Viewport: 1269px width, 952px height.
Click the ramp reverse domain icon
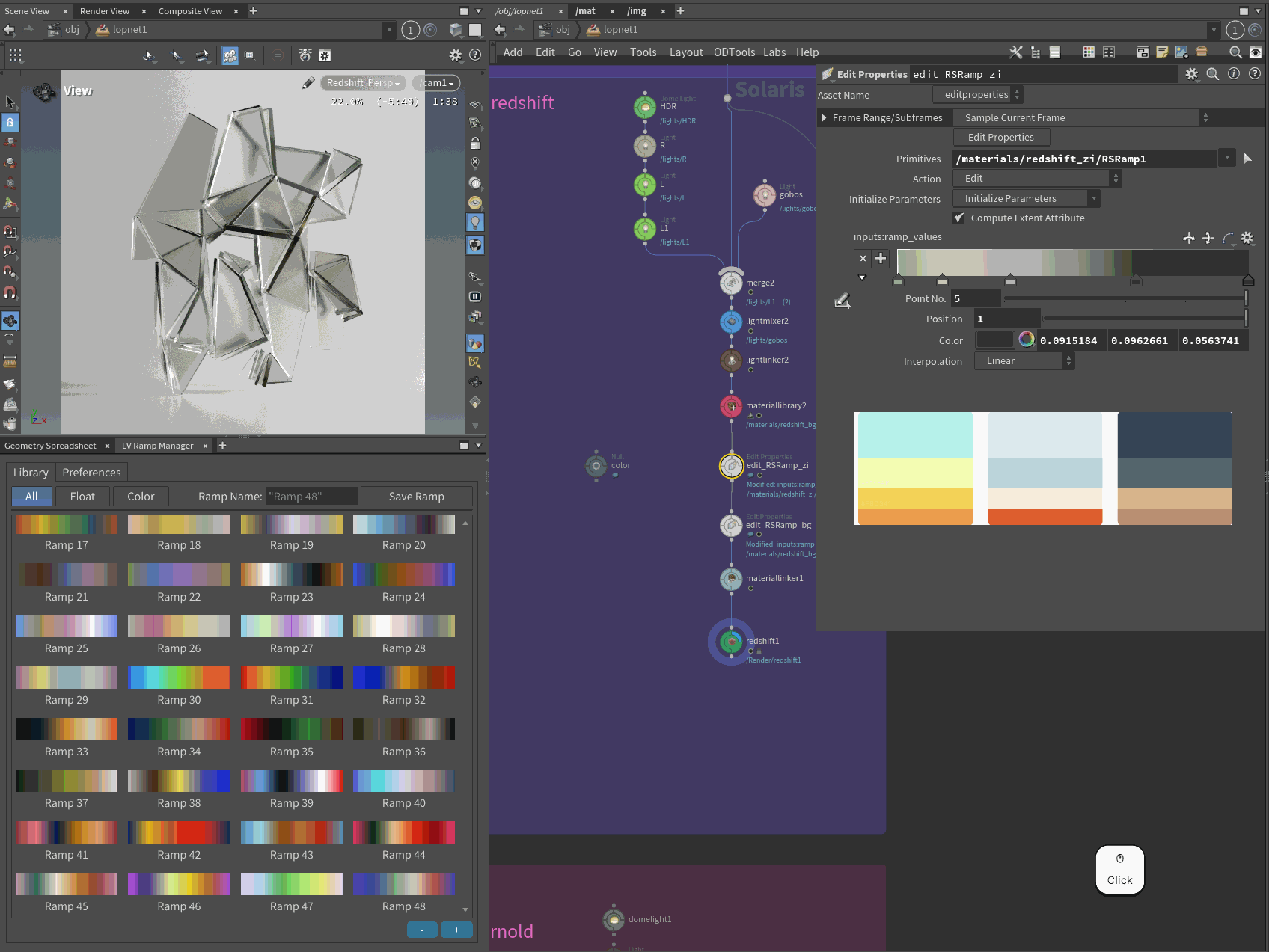pos(1189,238)
